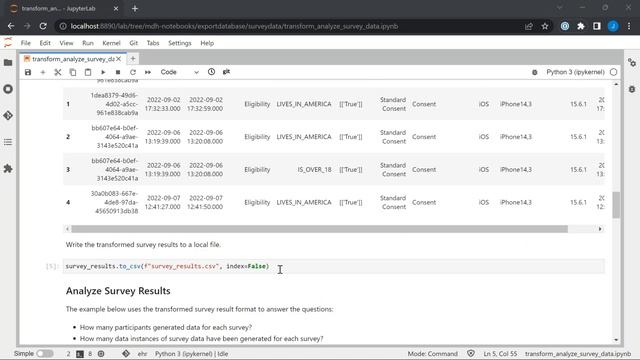Click the git branch icon in status bar

(x=126, y=353)
